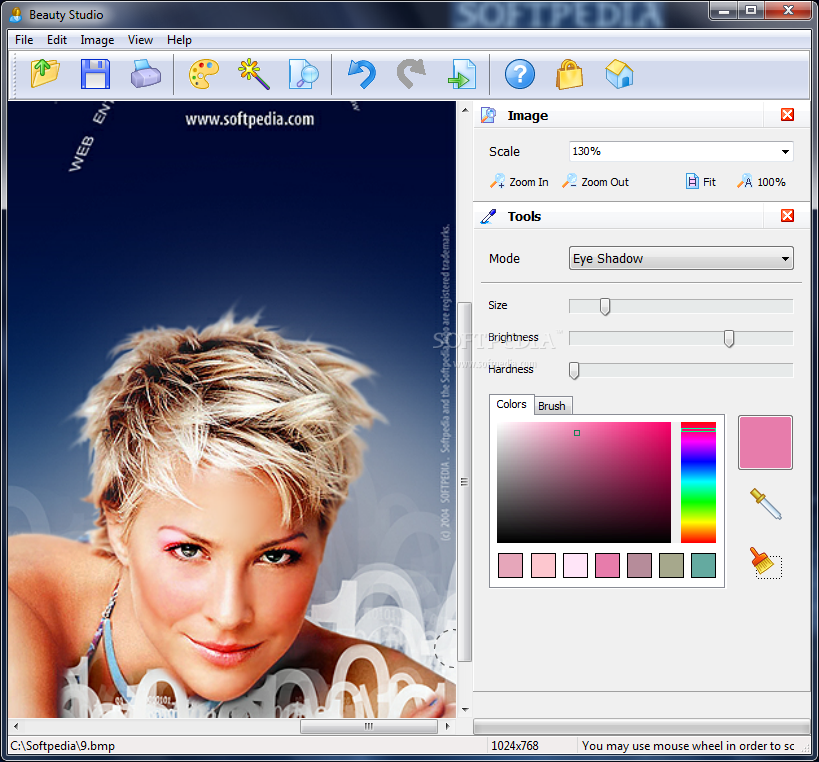Click the rainbow hue strip
The width and height of the screenshot is (819, 762).
tap(698, 483)
